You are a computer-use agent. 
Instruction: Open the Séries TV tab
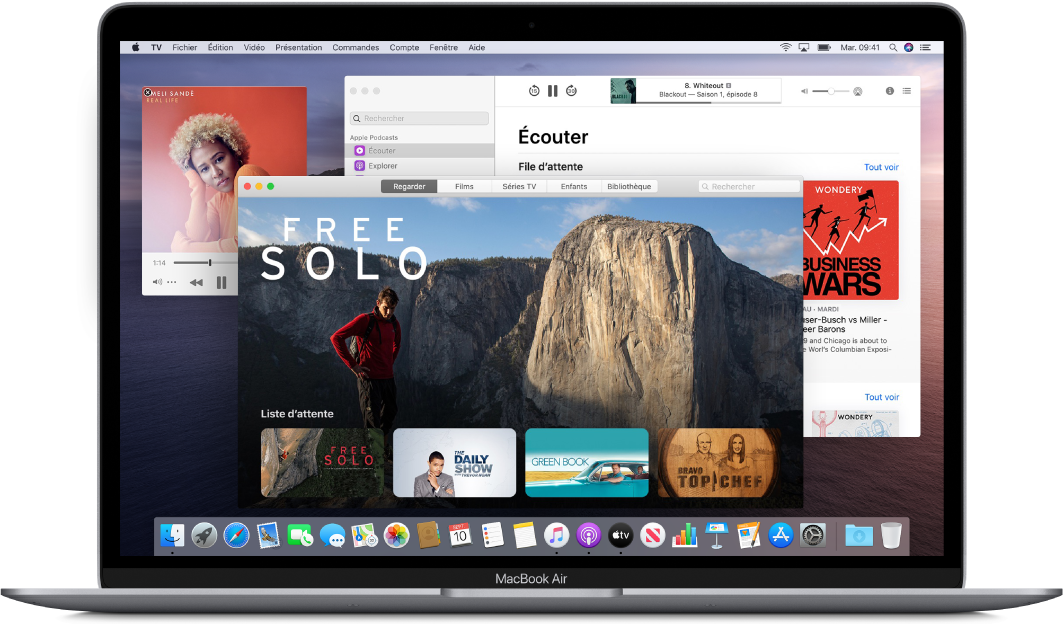coord(519,186)
